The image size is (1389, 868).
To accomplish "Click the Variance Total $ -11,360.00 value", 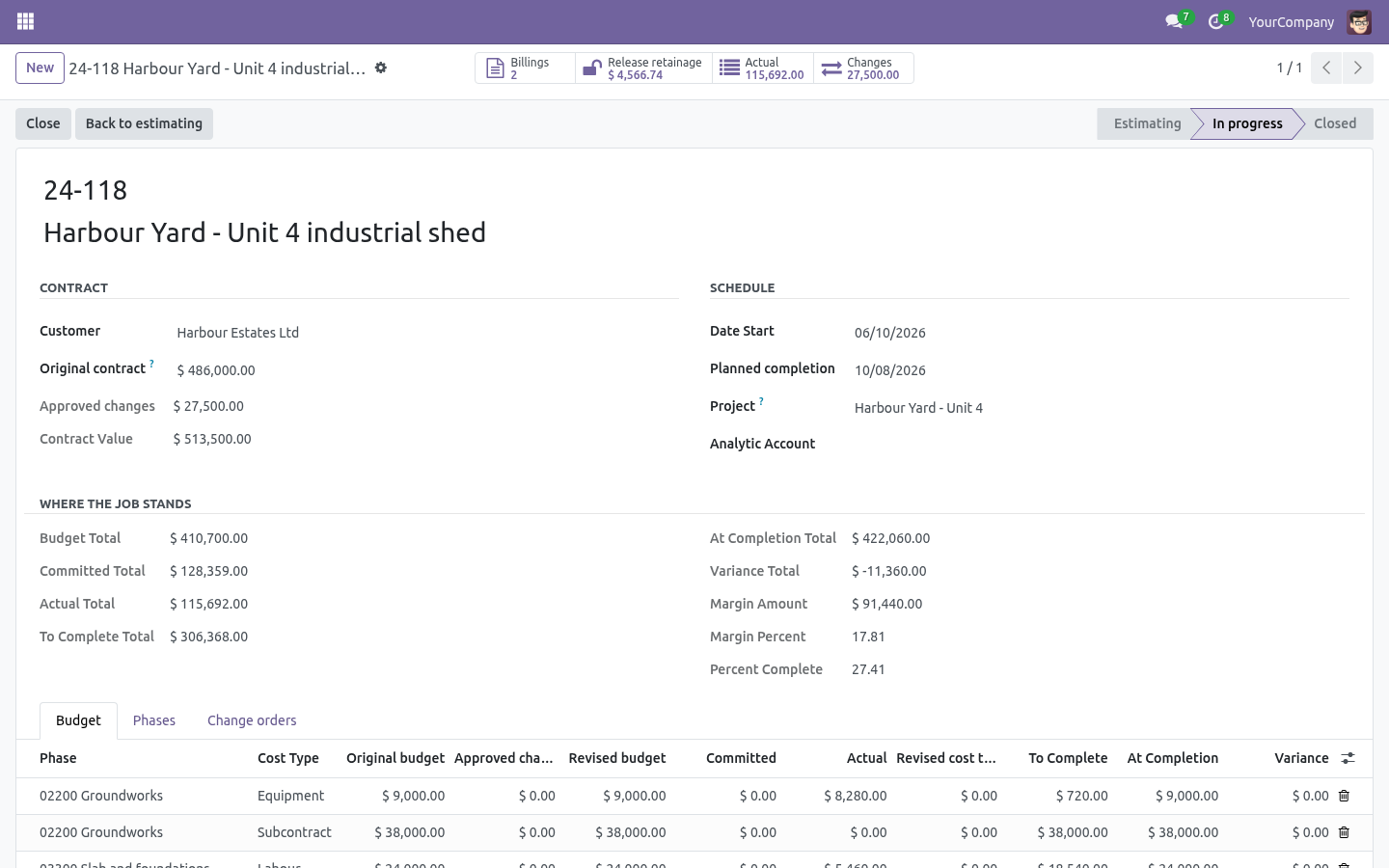I will (x=889, y=571).
